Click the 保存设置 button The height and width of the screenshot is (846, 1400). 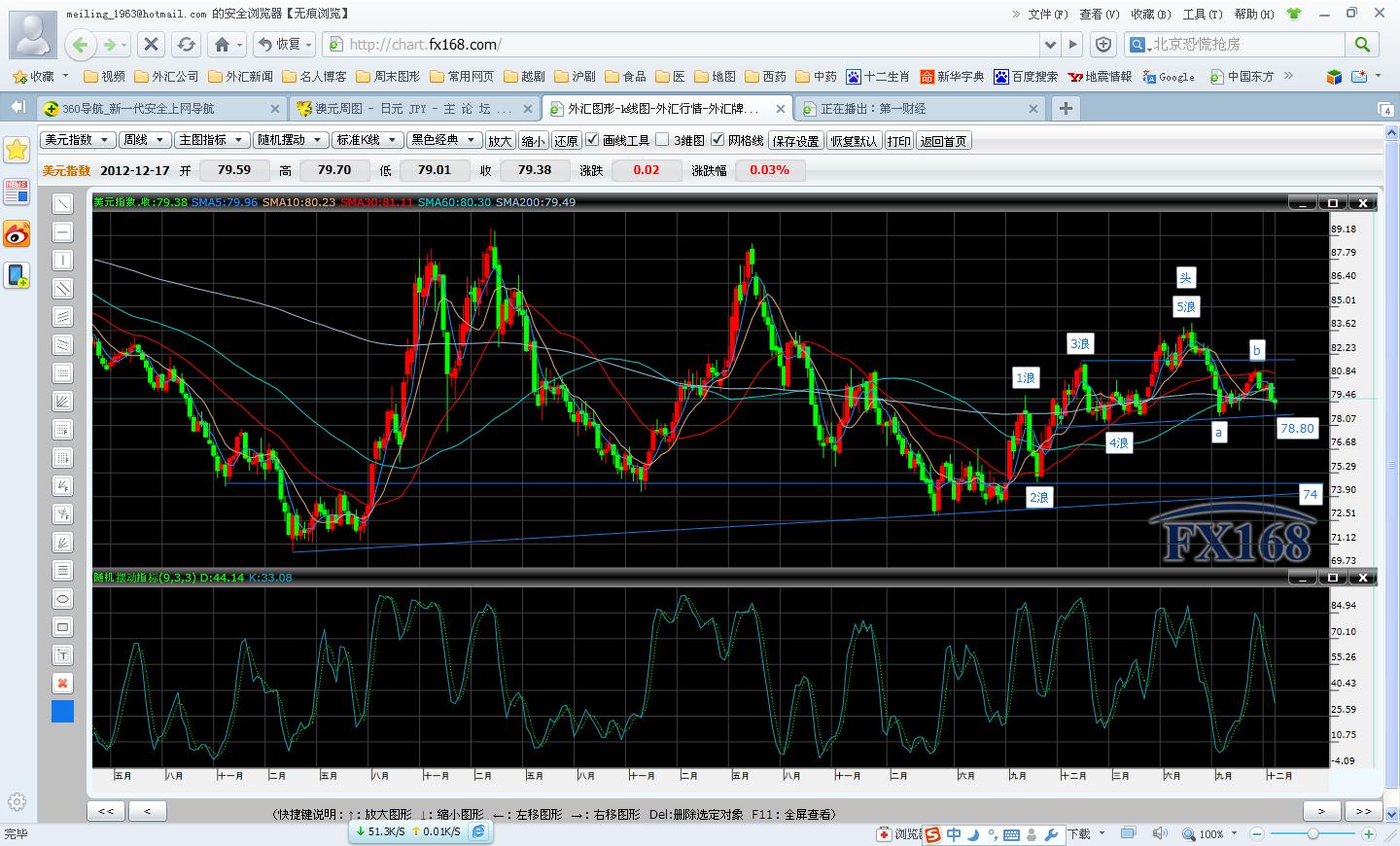(795, 141)
